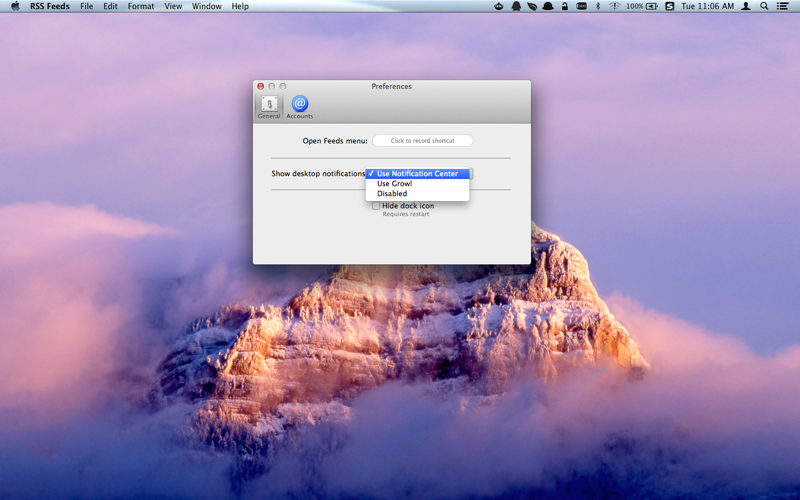This screenshot has height=500, width=800.
Task: Choose Use Notification Center option
Action: [x=417, y=173]
